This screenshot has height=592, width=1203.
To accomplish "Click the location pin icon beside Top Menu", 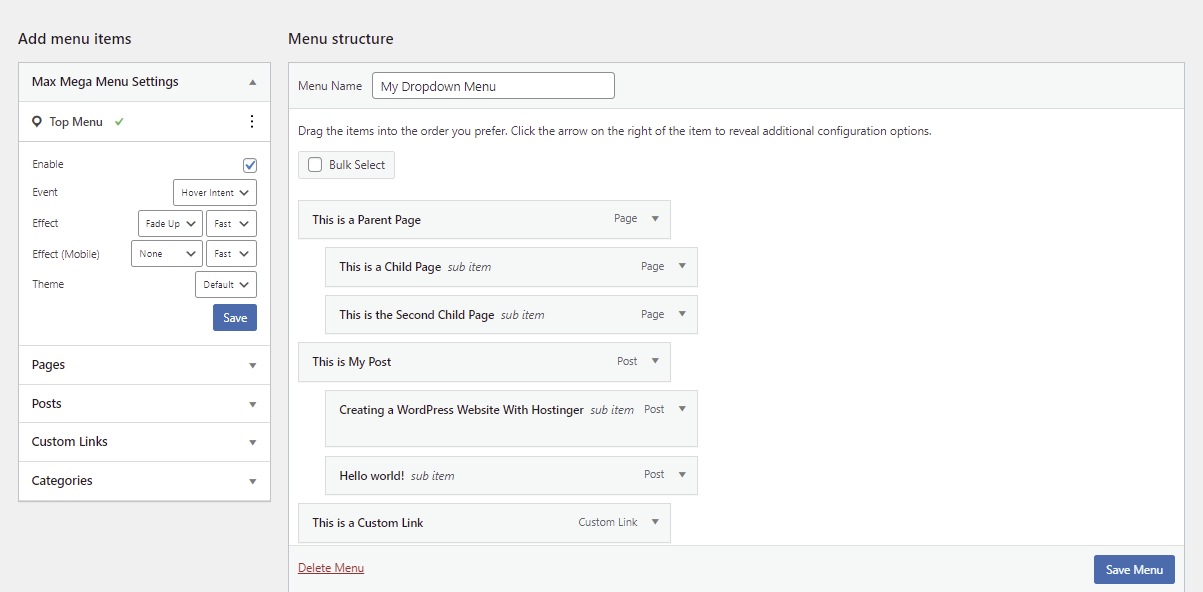I will pos(36,121).
